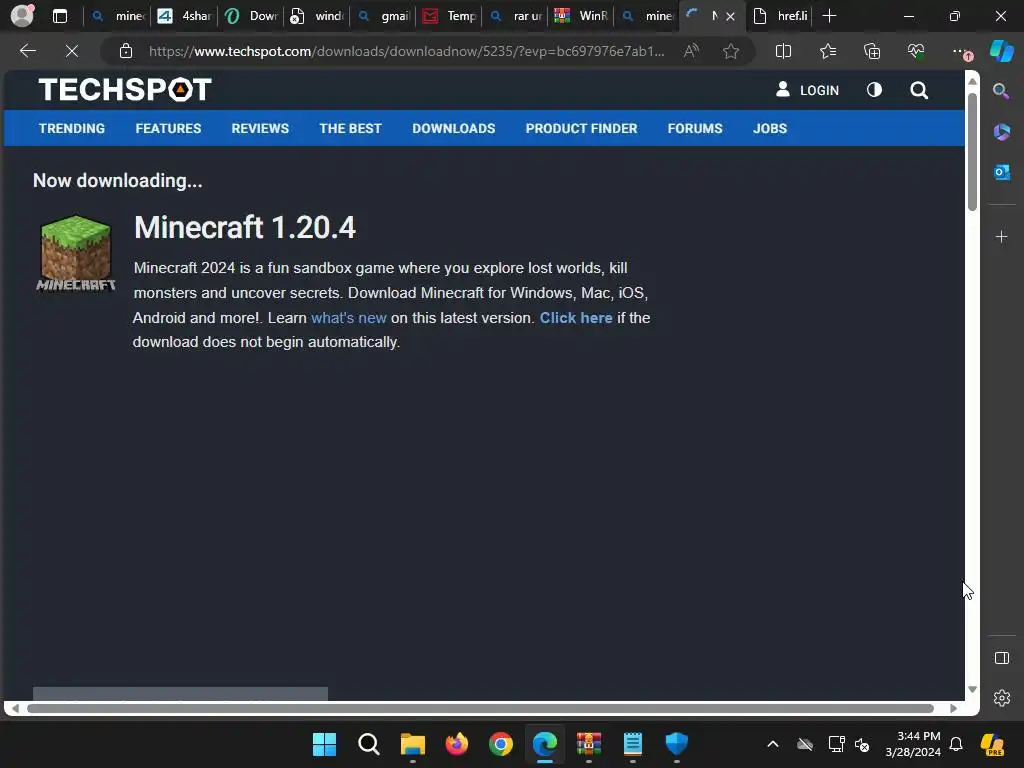The image size is (1024, 768).
Task: Switch to the WinRAR tab
Action: (x=582, y=16)
